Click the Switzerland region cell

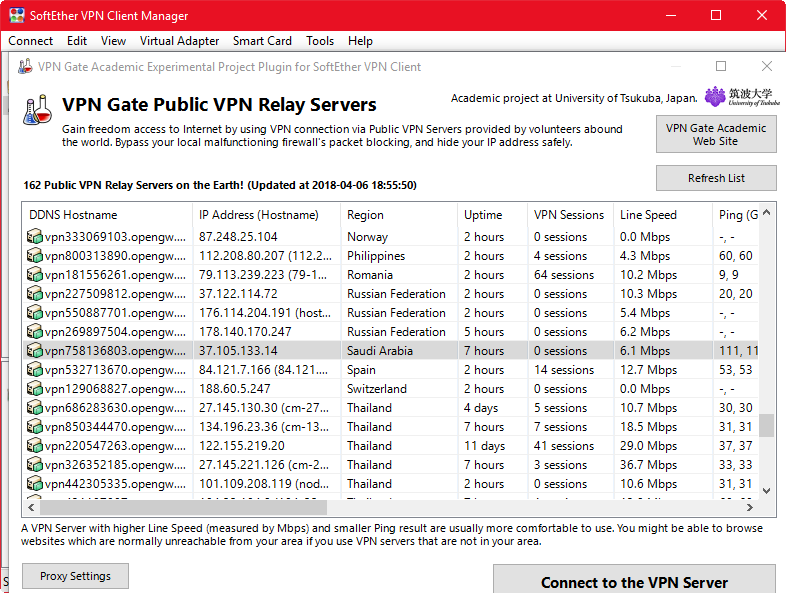coord(377,389)
